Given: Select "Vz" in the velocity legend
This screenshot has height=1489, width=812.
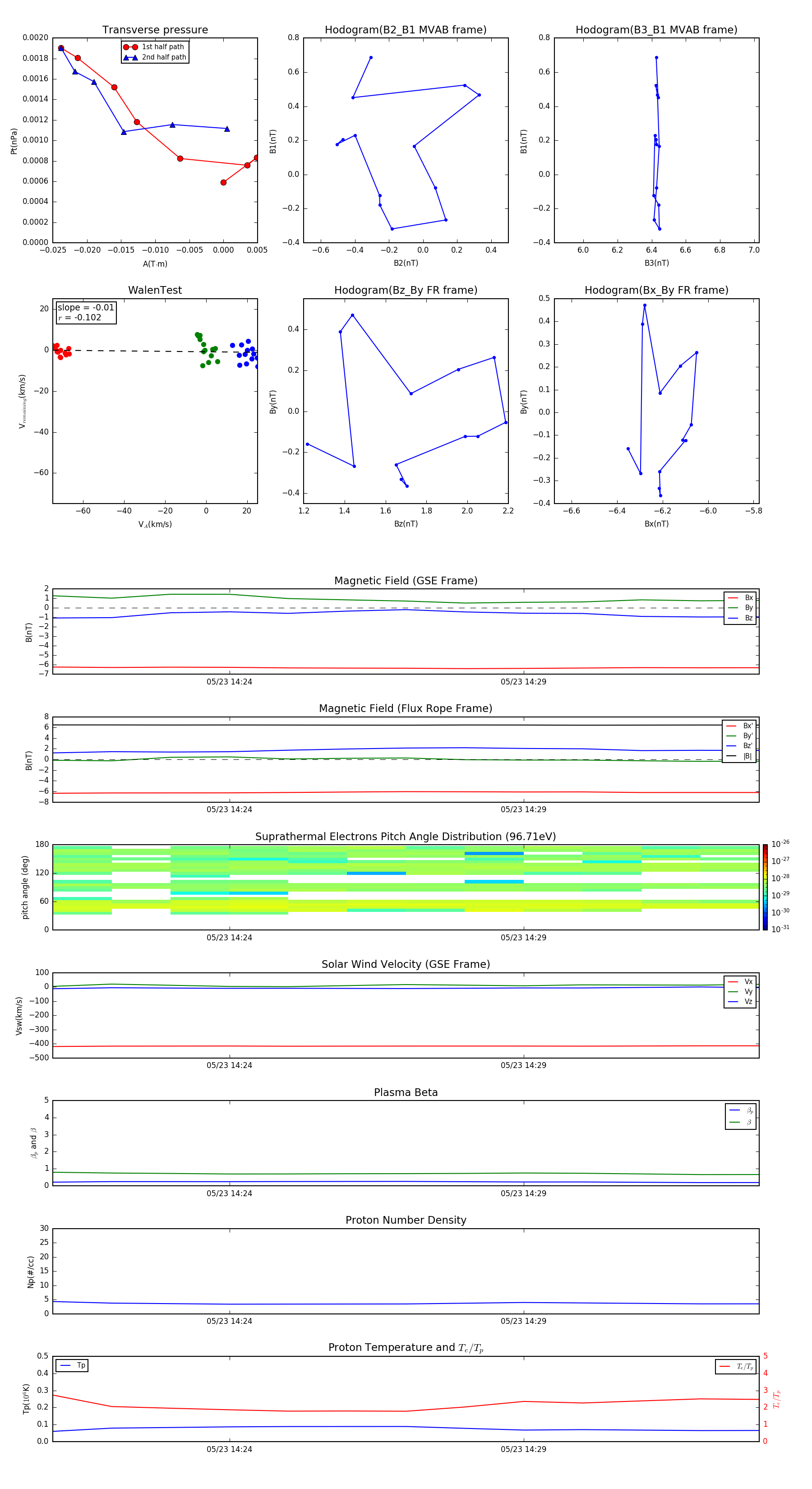Looking at the screenshot, I should (x=740, y=1002).
